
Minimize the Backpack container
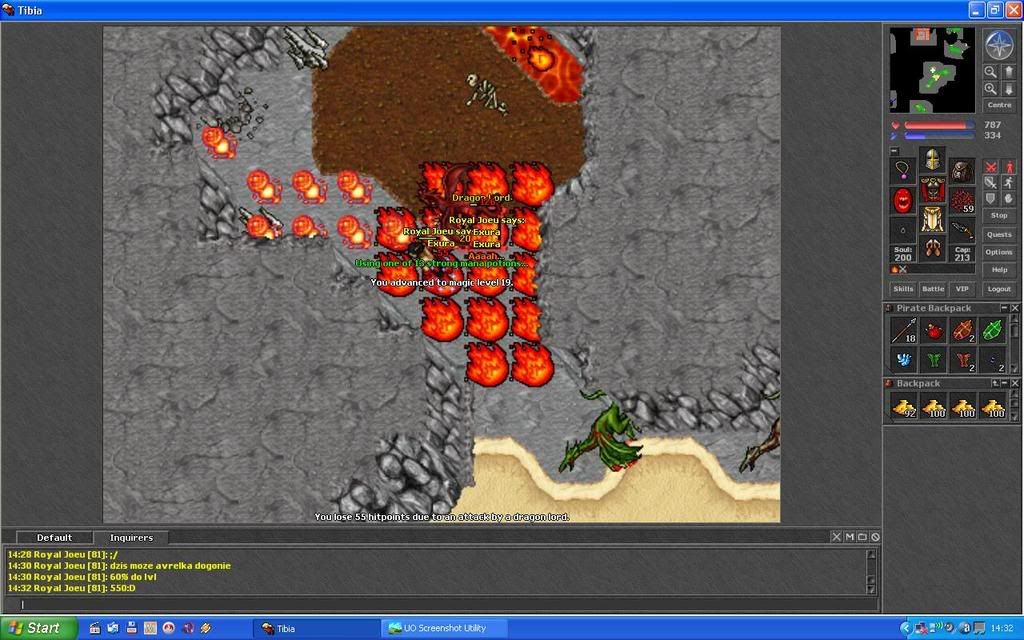point(1004,383)
